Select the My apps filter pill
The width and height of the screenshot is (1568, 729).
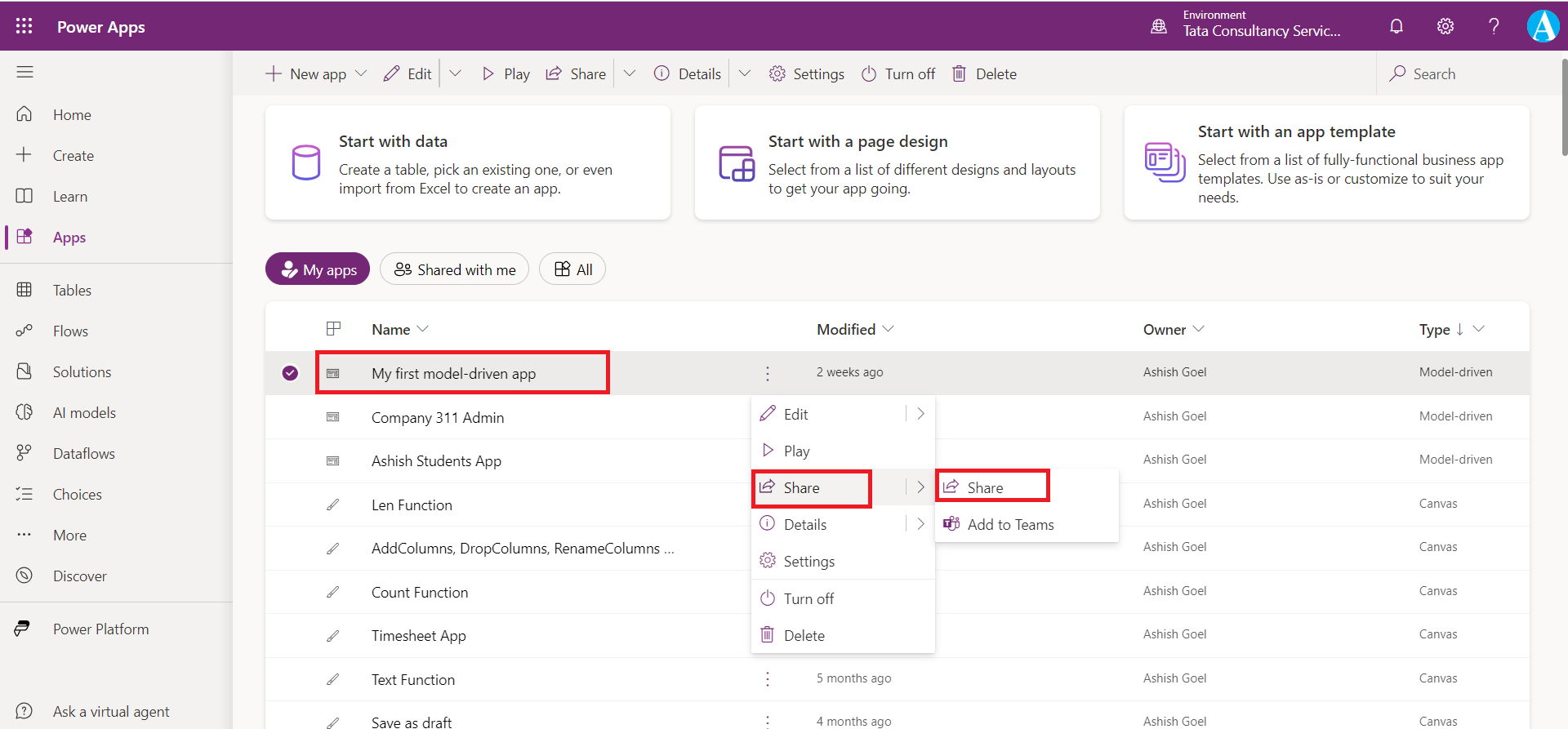point(318,269)
